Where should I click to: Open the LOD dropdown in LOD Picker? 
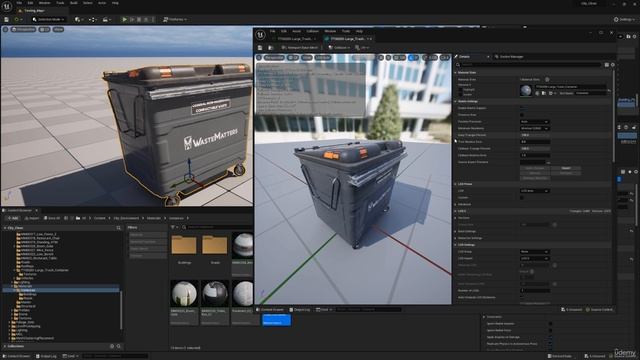pyautogui.click(x=535, y=191)
